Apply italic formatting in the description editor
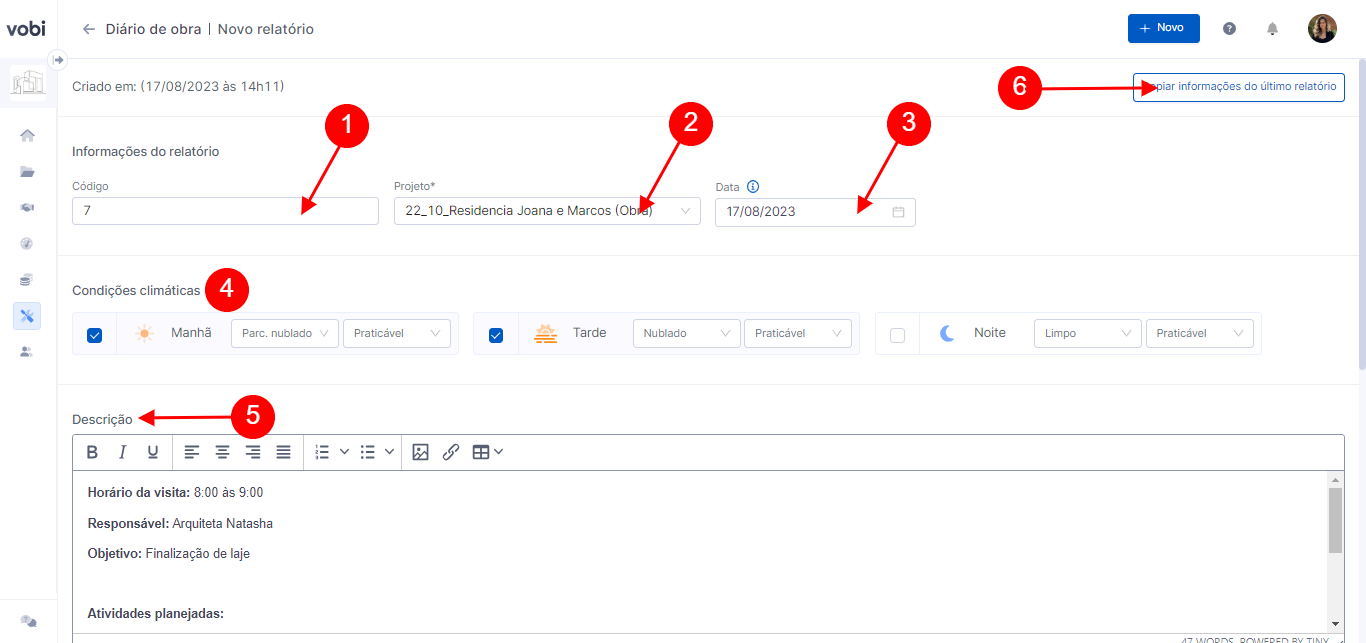 122,452
